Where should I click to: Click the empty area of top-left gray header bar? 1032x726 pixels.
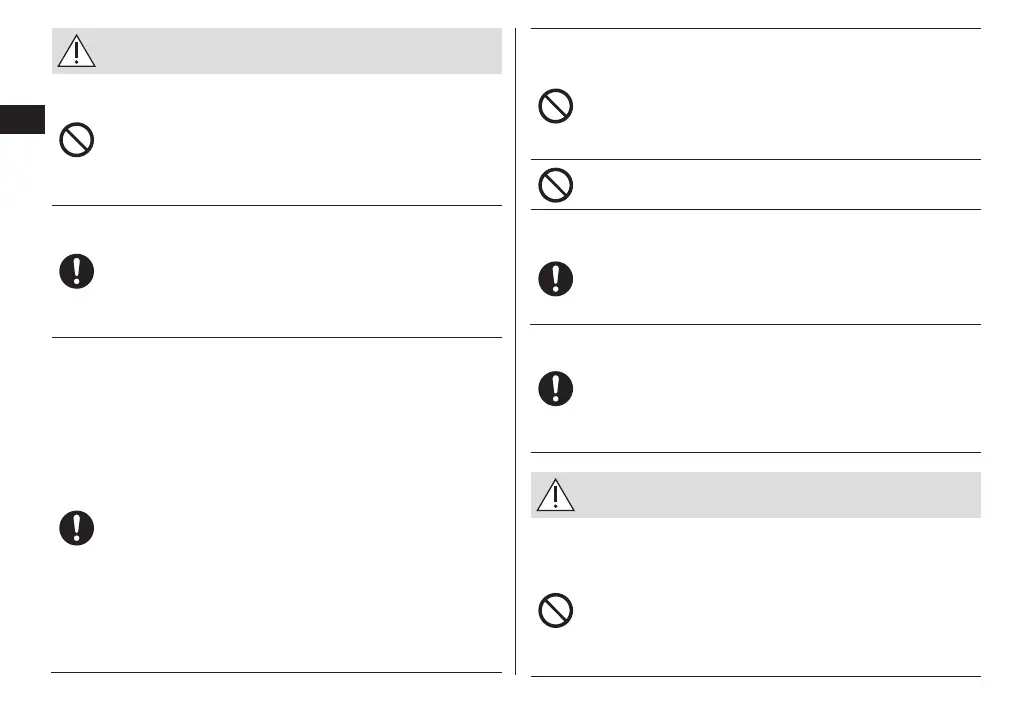[300, 51]
